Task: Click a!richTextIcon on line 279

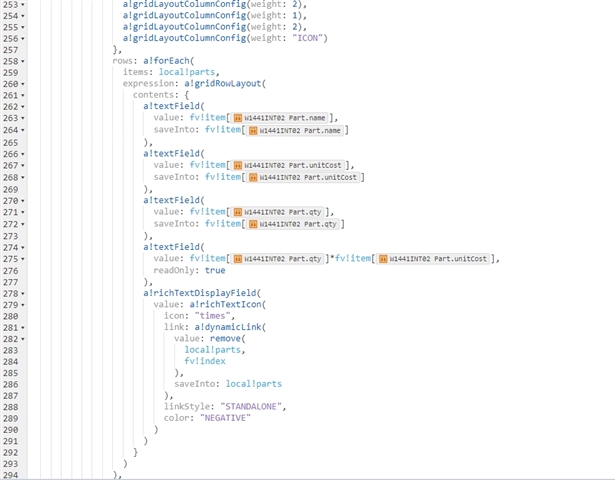Action: click(226, 304)
